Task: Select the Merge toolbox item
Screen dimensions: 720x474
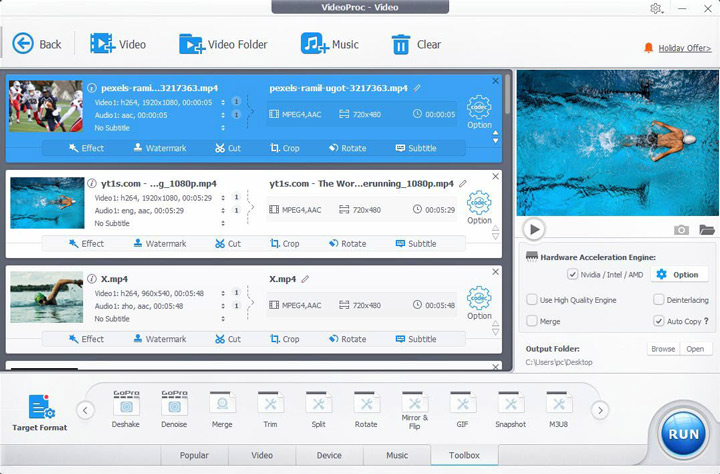Action: (x=222, y=410)
